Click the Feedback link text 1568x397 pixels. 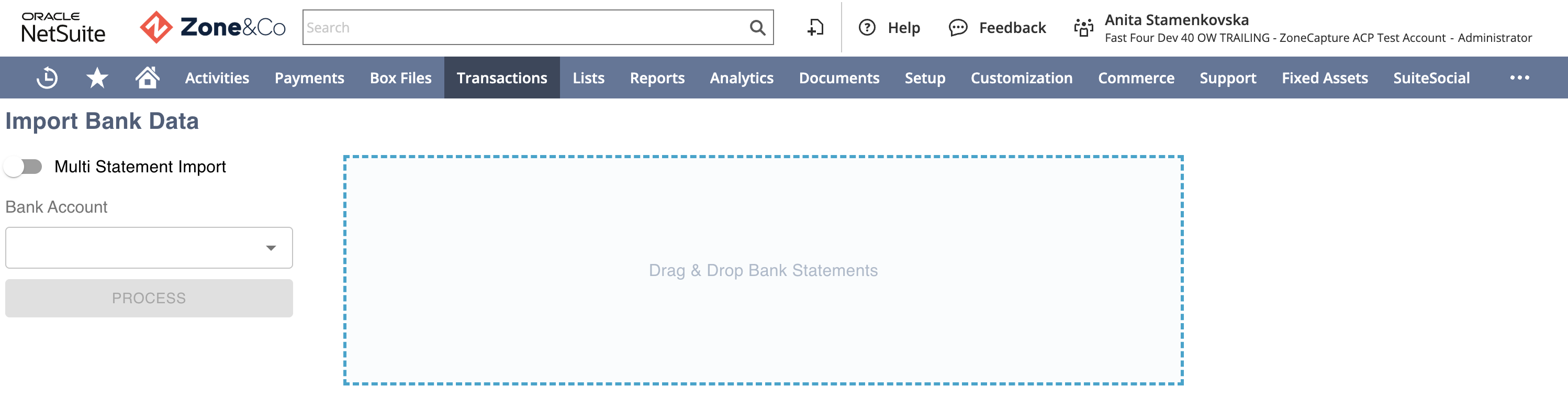1012,28
